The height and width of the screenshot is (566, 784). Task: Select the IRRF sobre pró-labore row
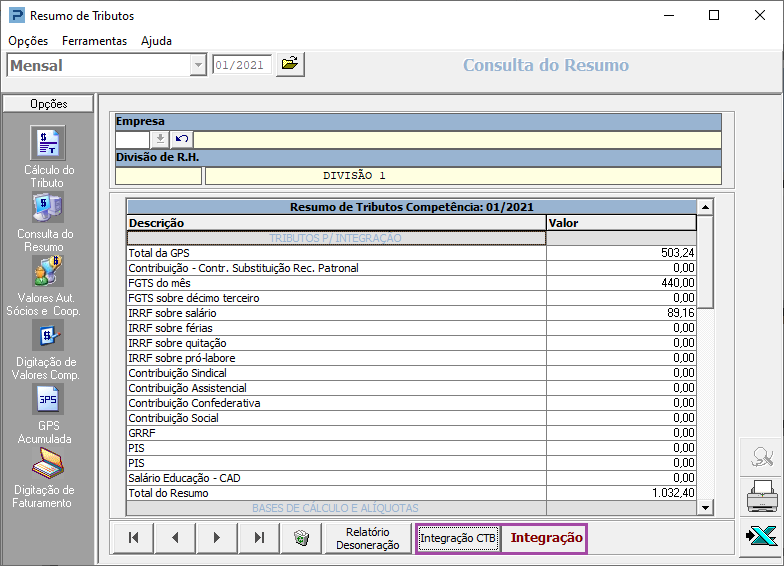411,358
